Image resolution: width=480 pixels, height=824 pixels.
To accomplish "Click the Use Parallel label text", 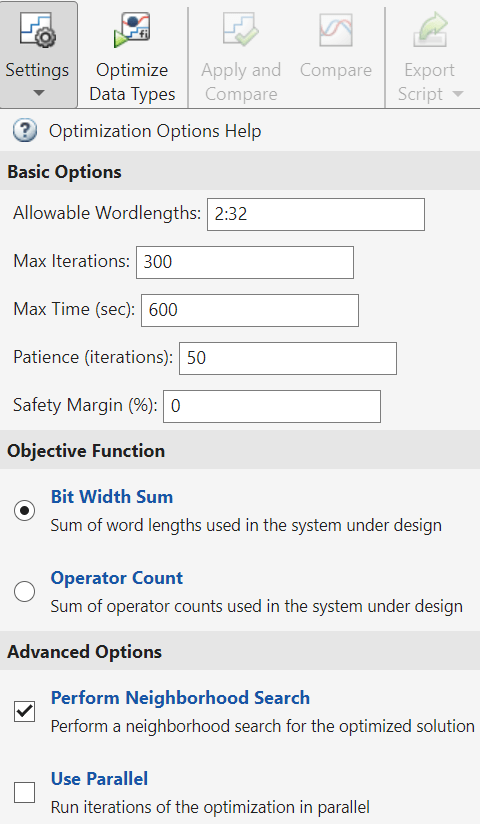I will pos(99,778).
